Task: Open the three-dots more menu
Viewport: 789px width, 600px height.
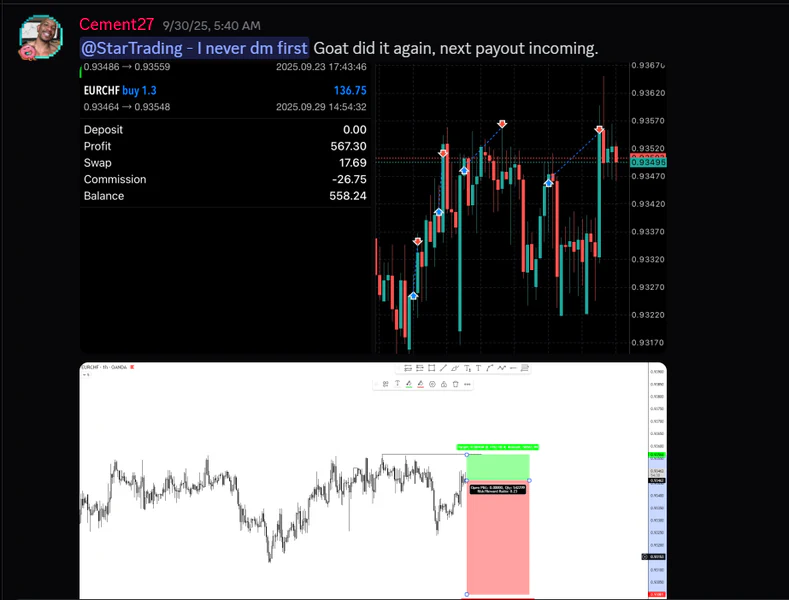Action: click(467, 384)
